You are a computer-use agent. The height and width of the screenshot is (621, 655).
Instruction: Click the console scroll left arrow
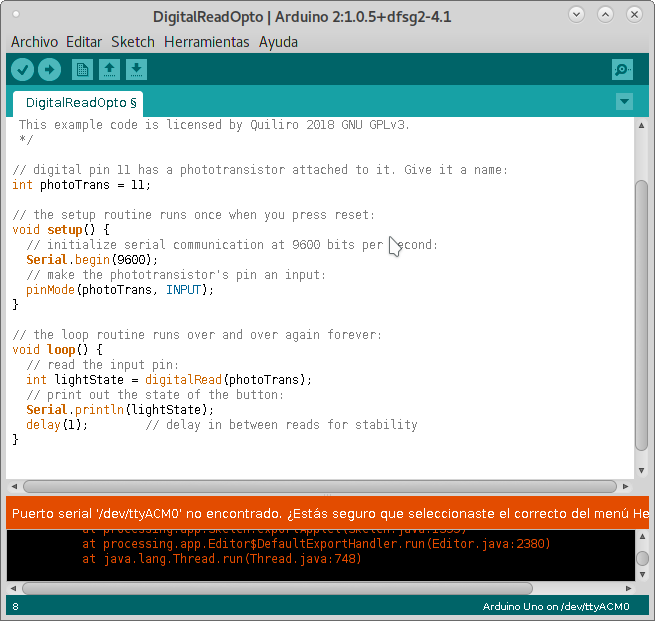coord(13,588)
